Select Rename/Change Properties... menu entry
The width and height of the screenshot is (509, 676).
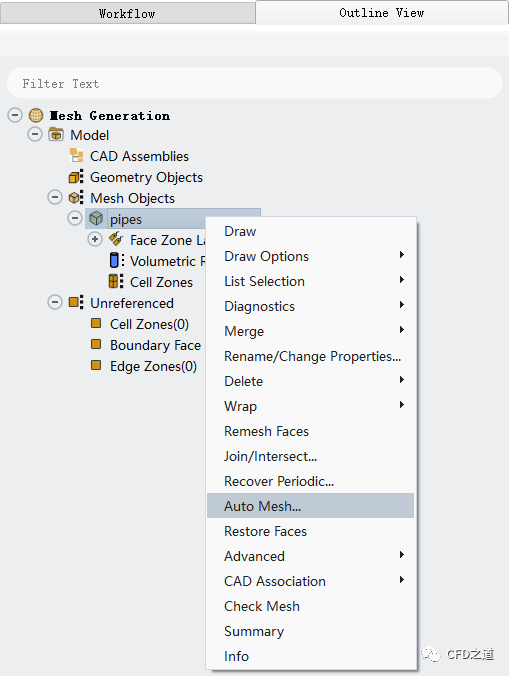pos(310,356)
